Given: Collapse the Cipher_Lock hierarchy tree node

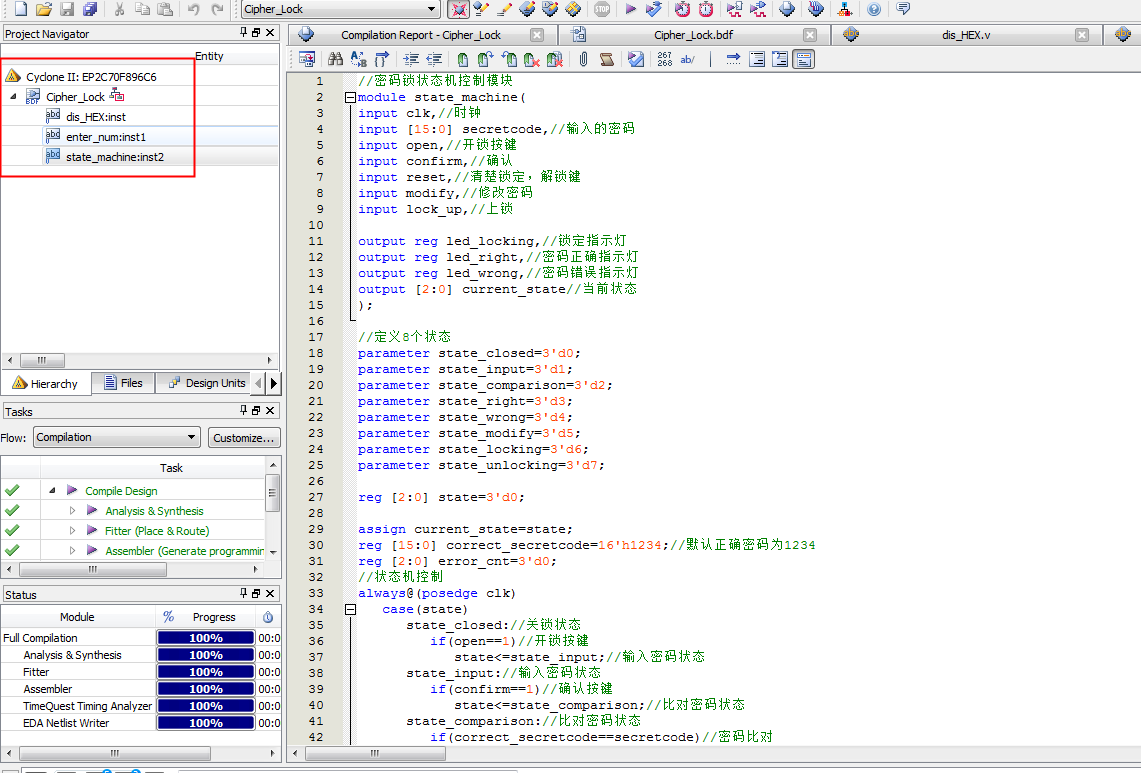Looking at the screenshot, I should (x=13, y=97).
